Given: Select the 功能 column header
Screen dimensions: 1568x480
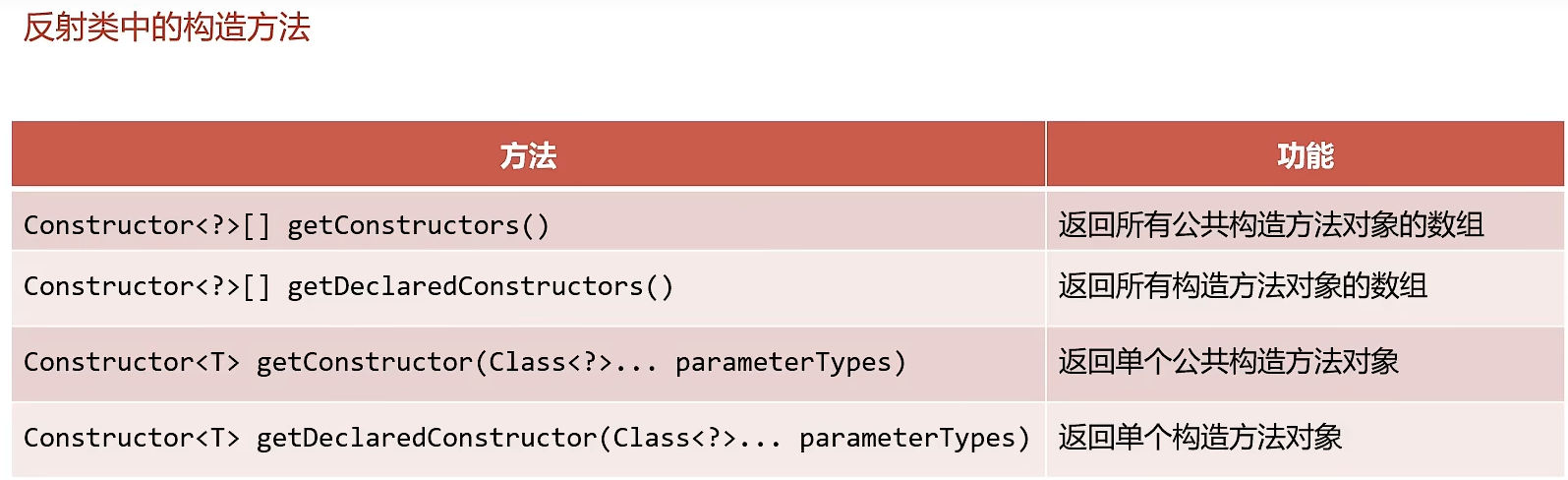Looking at the screenshot, I should coord(1305,155).
